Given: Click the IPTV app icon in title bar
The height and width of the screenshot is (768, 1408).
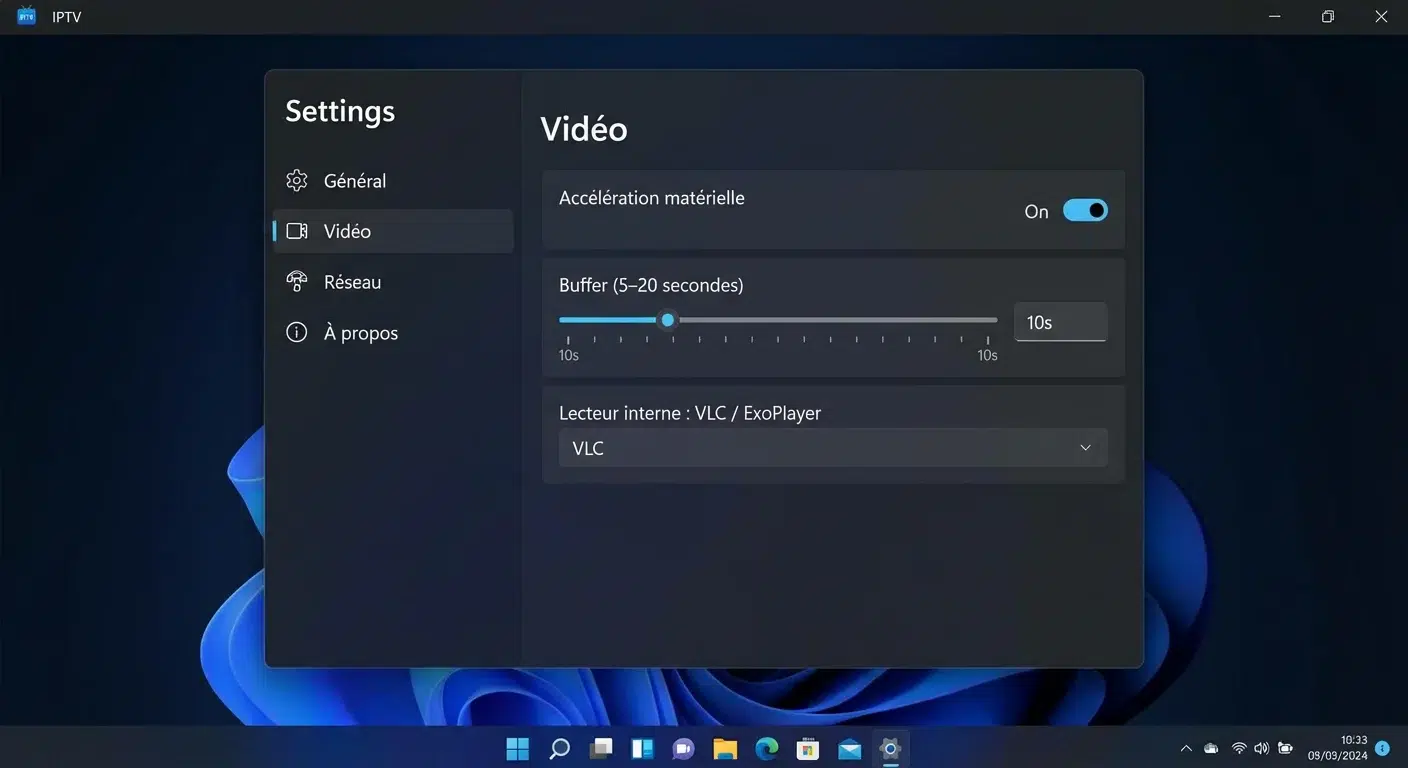Looking at the screenshot, I should [27, 17].
